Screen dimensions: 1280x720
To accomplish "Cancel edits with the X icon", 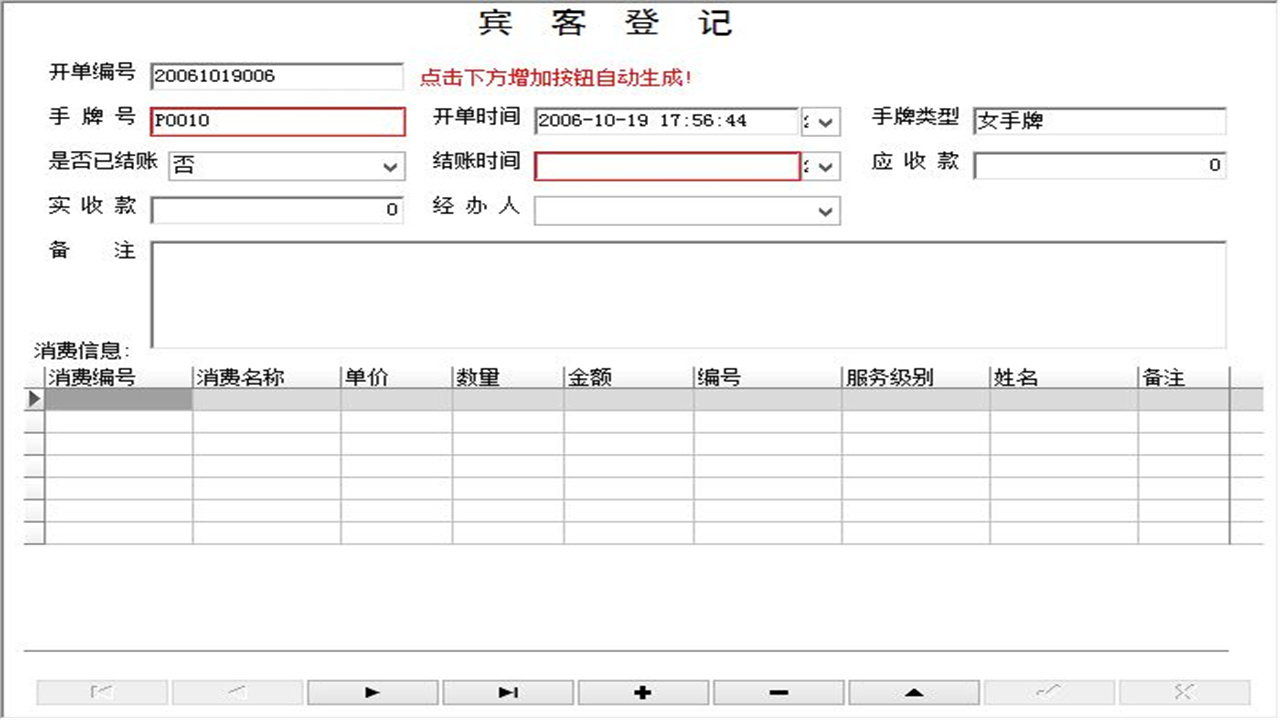I will click(x=1186, y=691).
